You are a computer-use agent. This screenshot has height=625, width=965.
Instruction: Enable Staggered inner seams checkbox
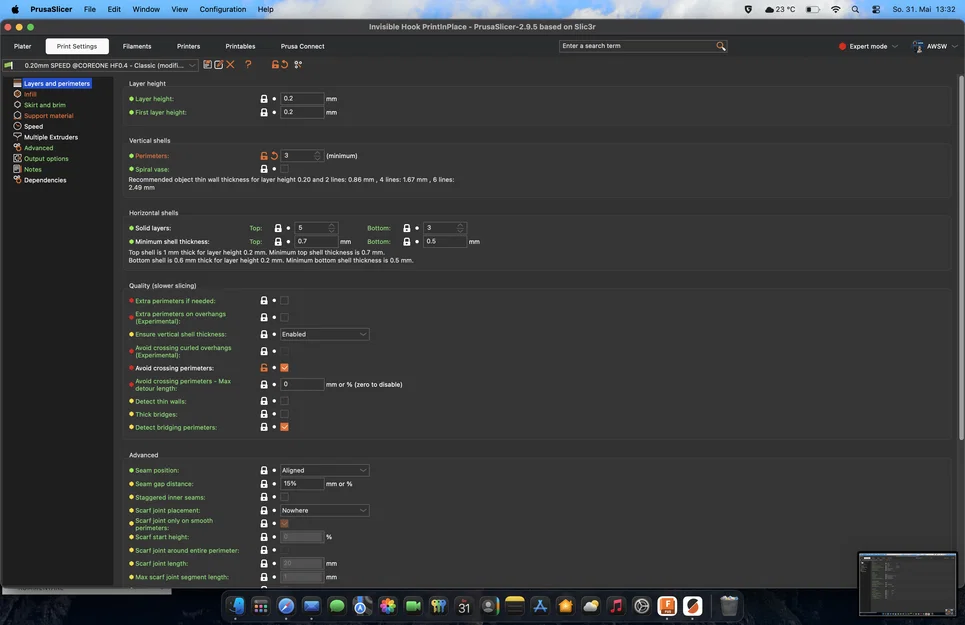click(x=284, y=497)
